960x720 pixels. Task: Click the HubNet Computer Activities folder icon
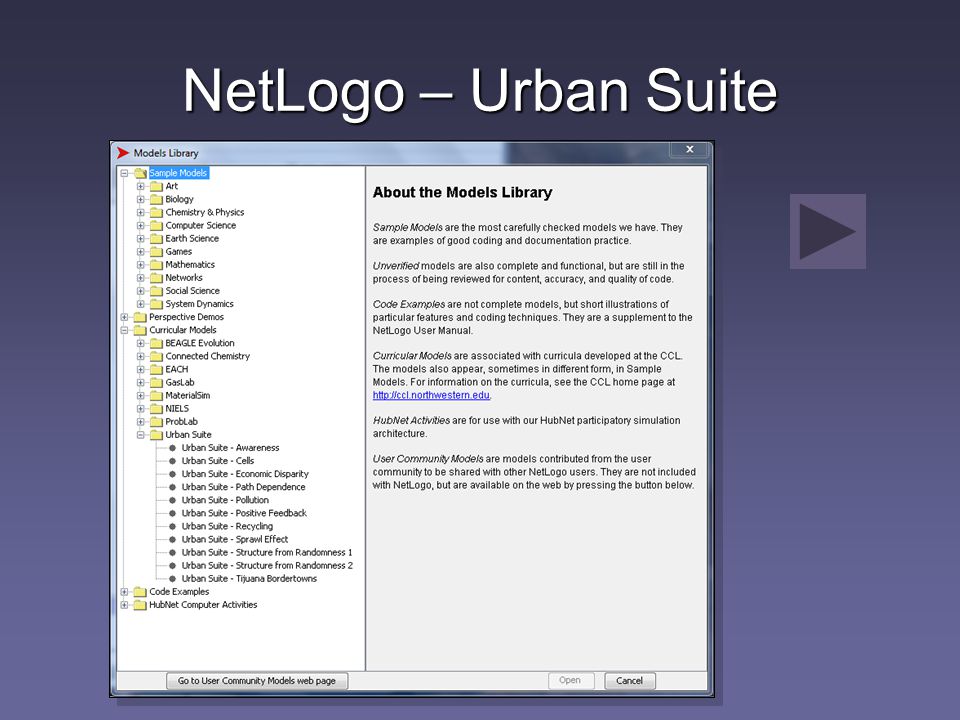140,605
